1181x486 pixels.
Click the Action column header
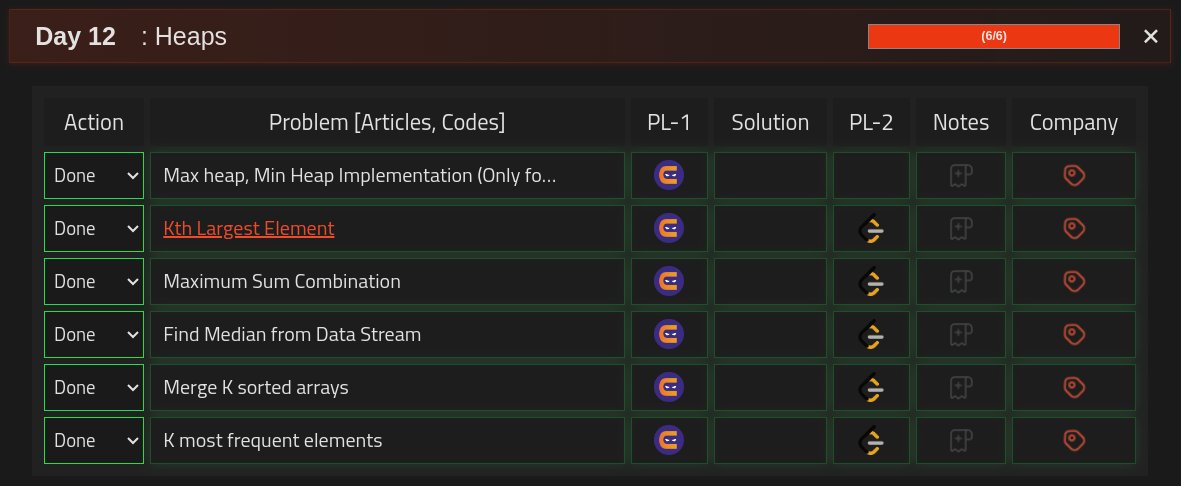pos(94,122)
